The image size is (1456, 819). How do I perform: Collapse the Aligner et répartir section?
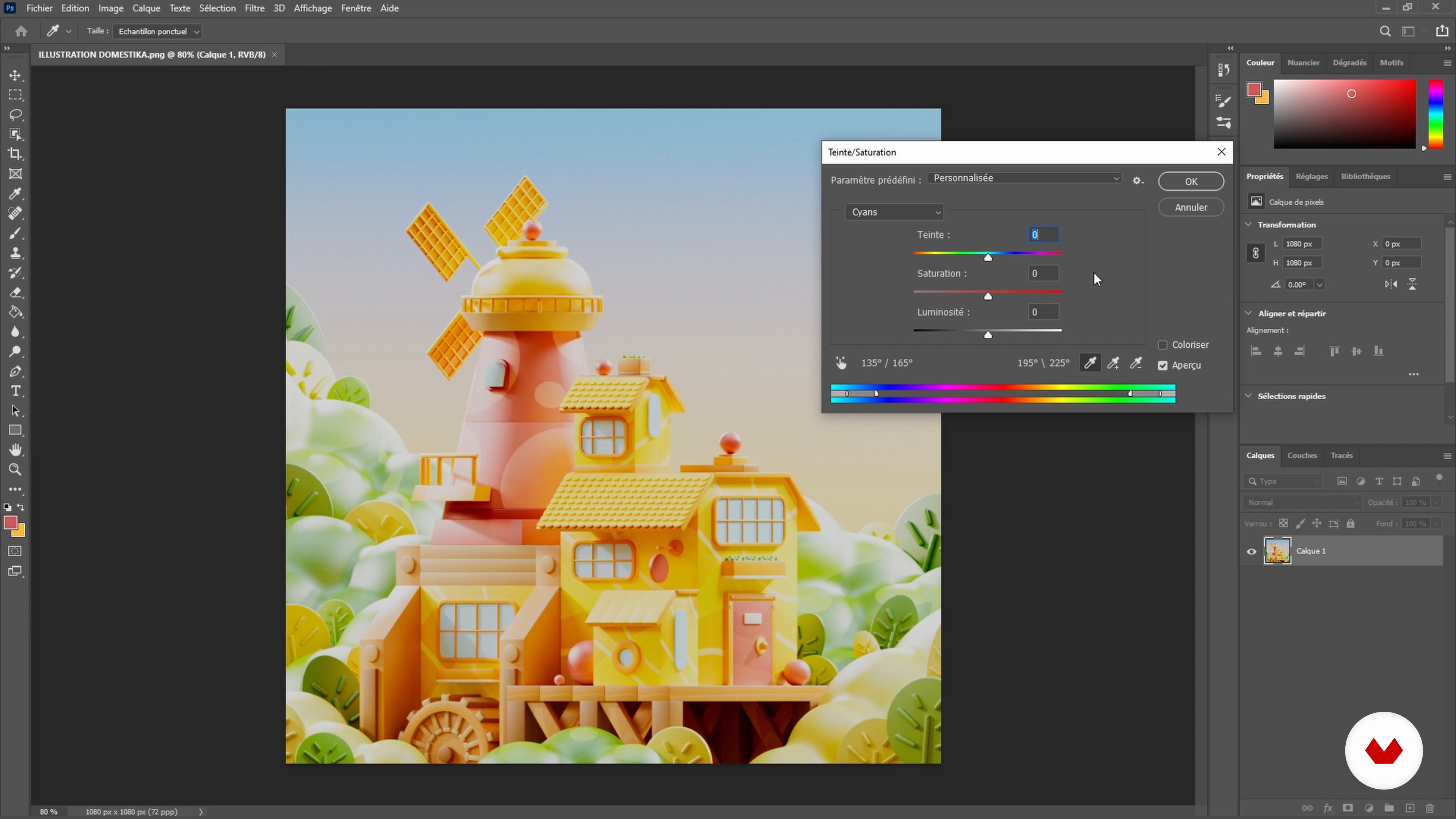pyautogui.click(x=1249, y=313)
